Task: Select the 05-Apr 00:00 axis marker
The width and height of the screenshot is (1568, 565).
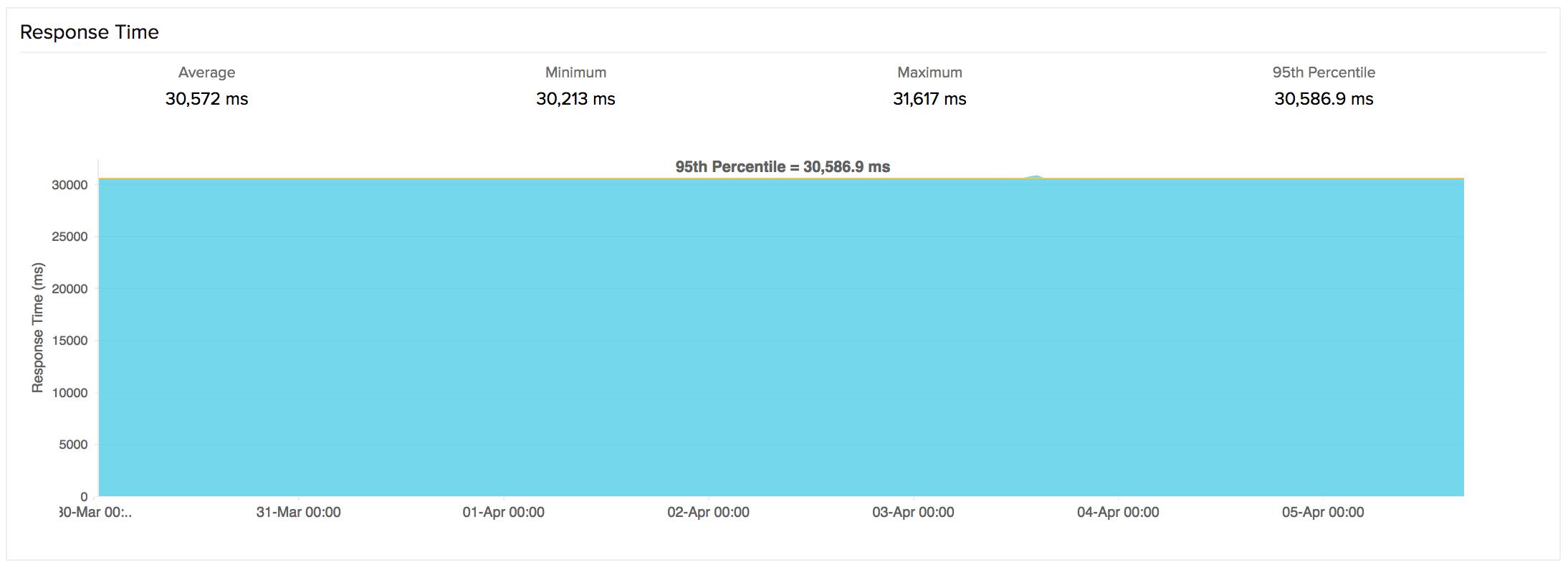Action: [1323, 513]
